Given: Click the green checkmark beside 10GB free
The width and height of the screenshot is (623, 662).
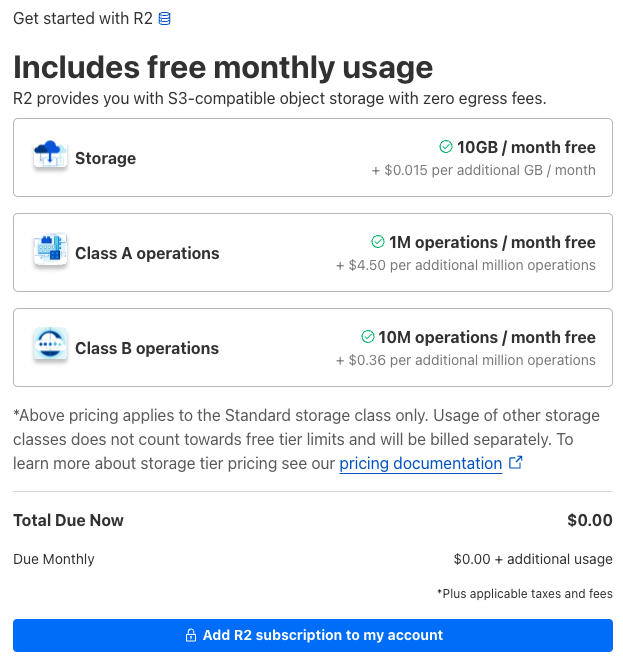Looking at the screenshot, I should click(446, 147).
